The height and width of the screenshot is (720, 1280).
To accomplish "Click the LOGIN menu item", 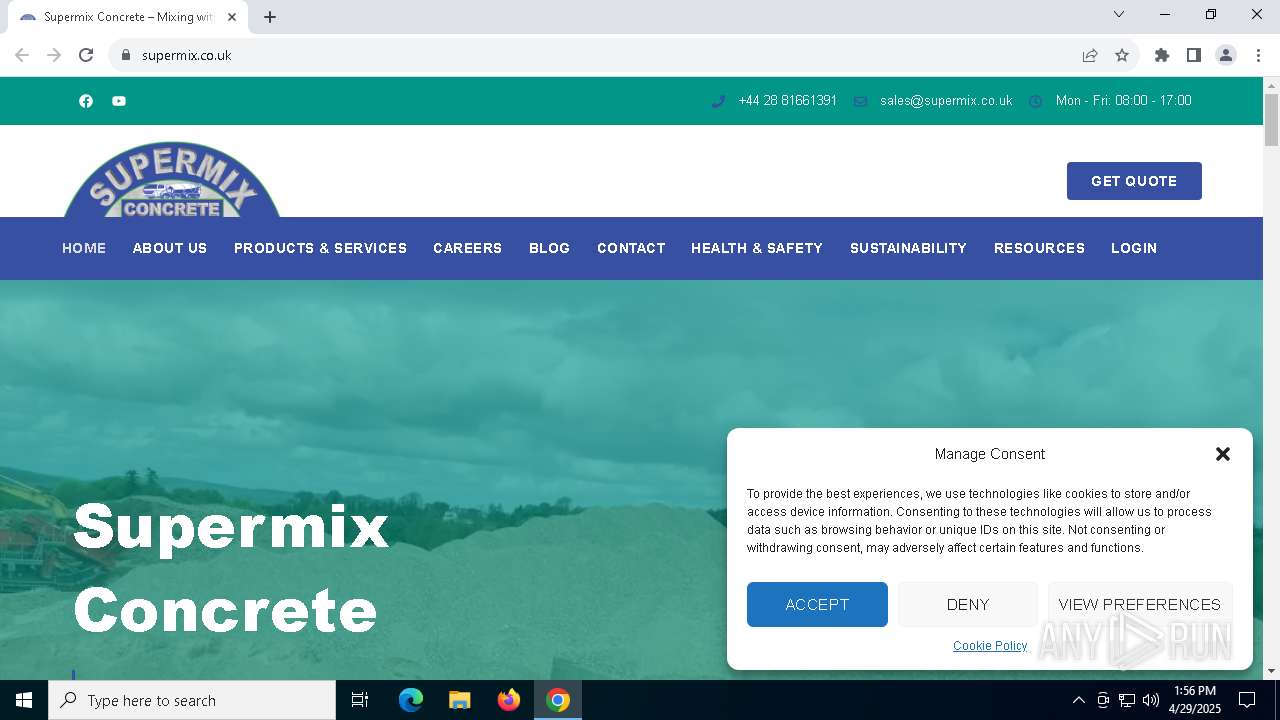I will click(1134, 248).
